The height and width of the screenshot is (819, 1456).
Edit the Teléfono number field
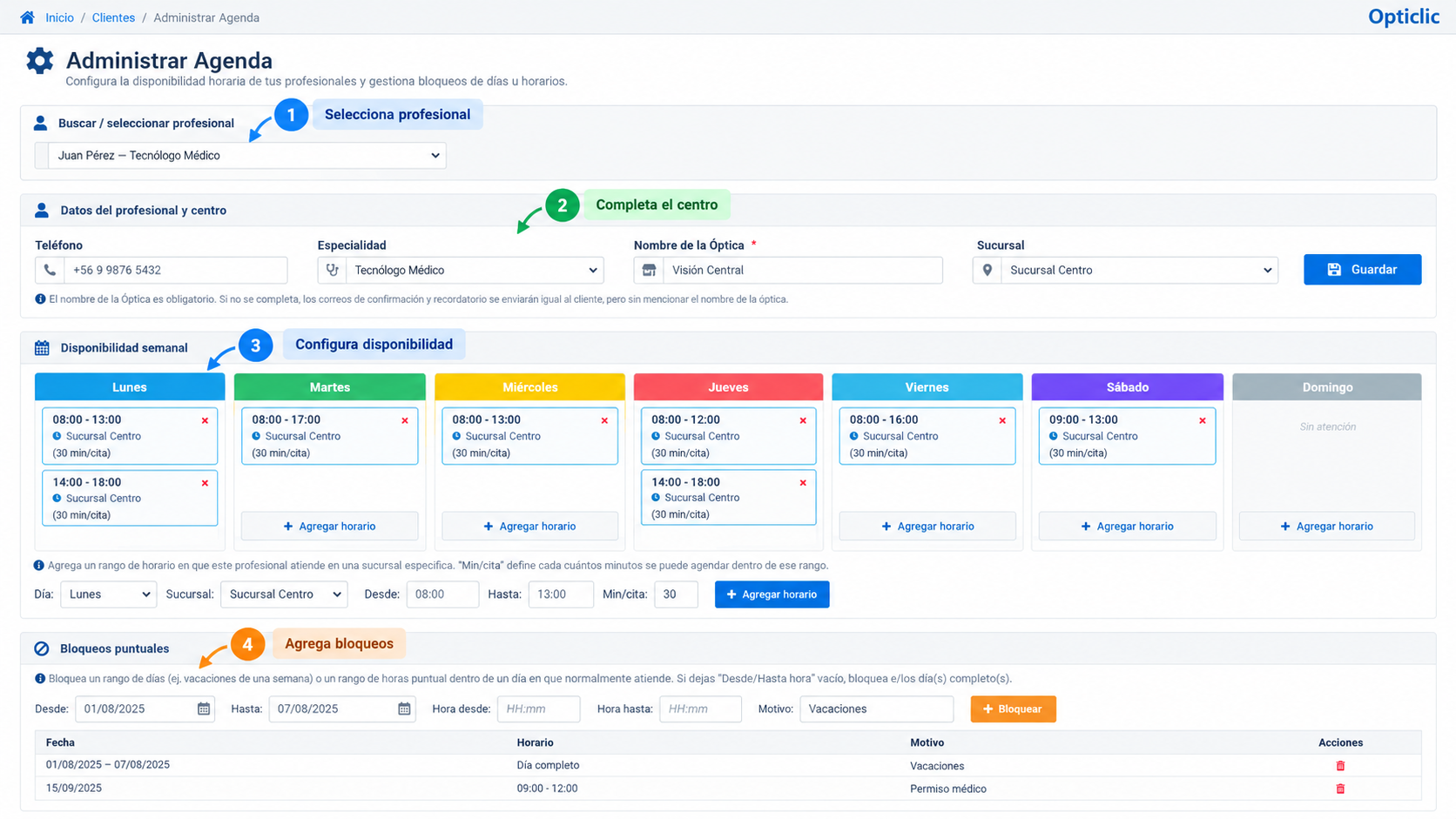(x=176, y=270)
